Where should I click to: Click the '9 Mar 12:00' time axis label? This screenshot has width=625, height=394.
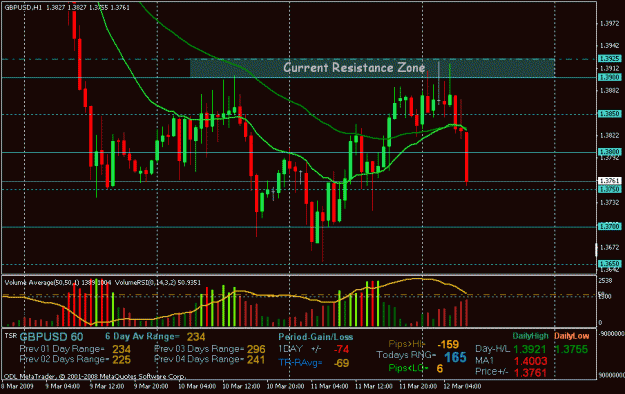[x=106, y=386]
